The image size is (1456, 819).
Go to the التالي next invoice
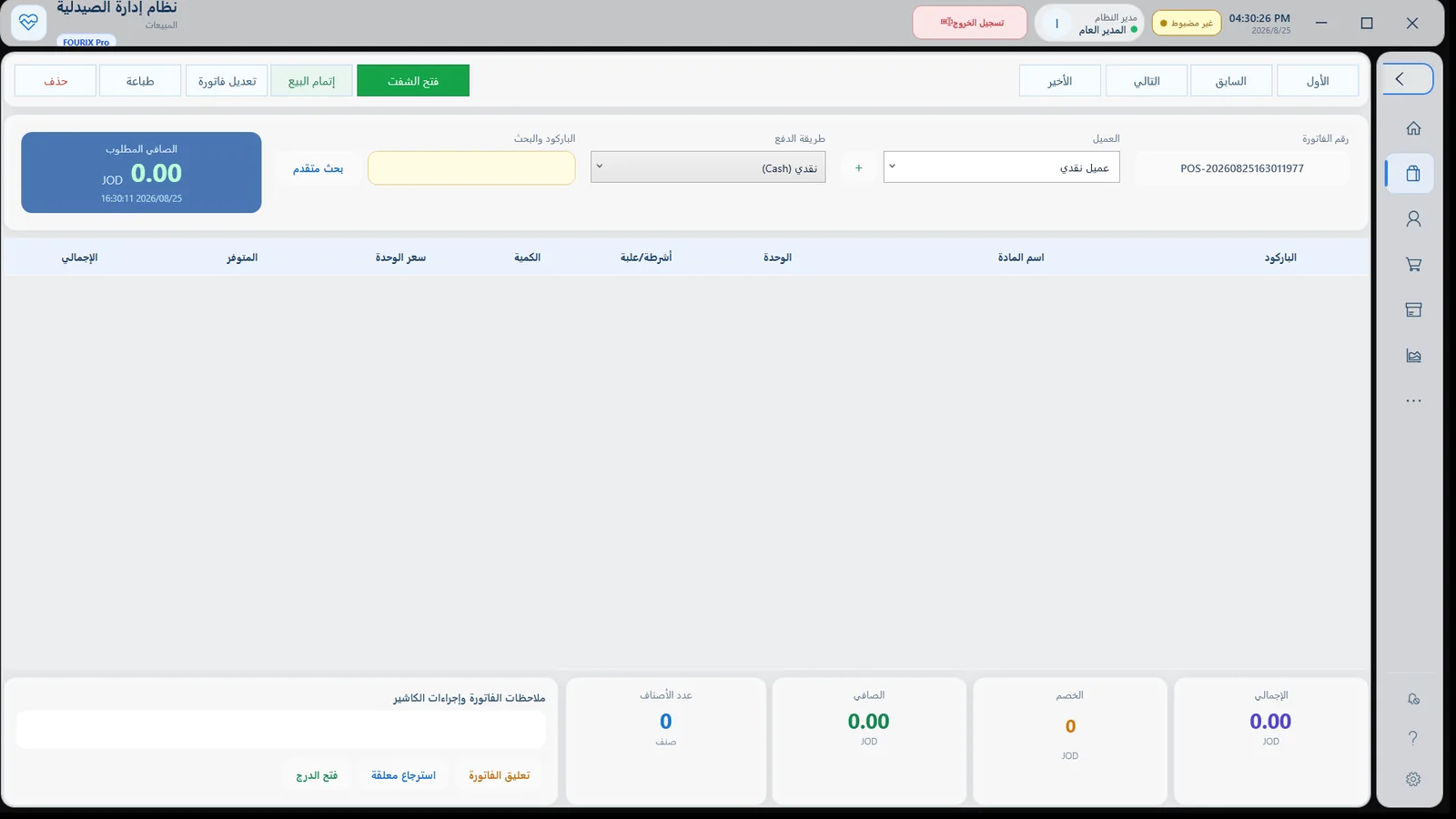1147,81
